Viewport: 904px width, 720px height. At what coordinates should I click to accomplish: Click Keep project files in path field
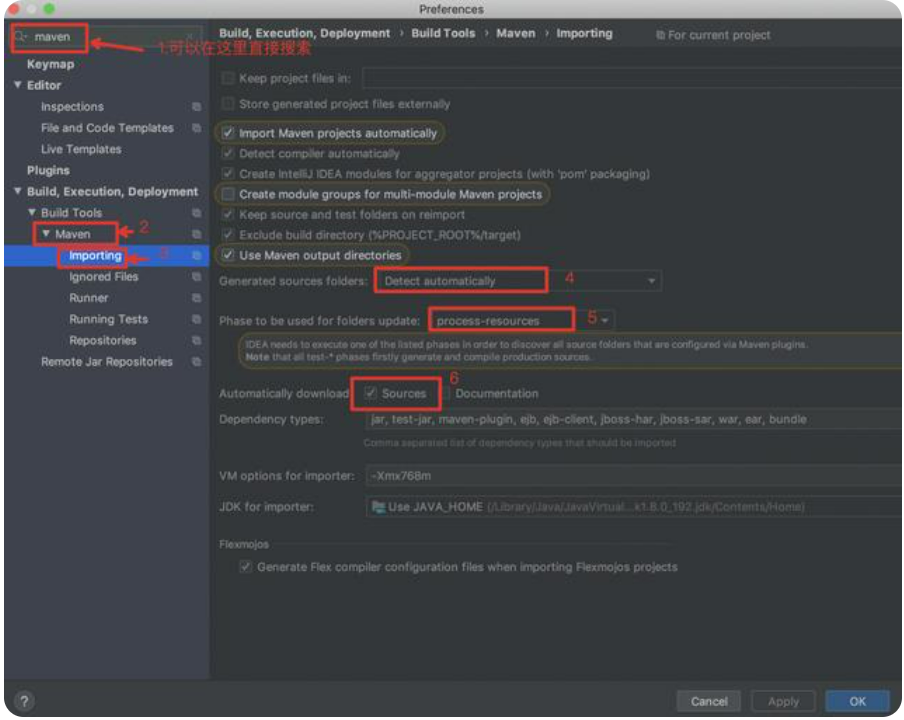pyautogui.click(x=632, y=78)
